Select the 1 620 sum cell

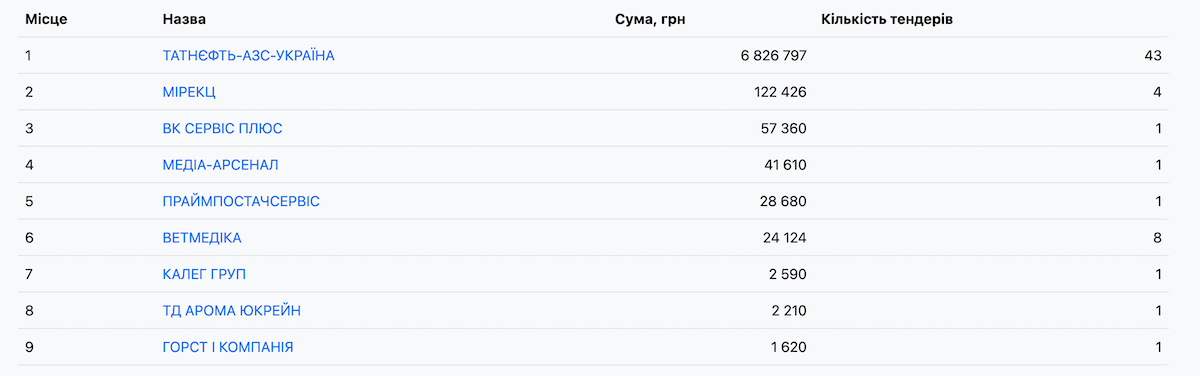pyautogui.click(x=789, y=347)
